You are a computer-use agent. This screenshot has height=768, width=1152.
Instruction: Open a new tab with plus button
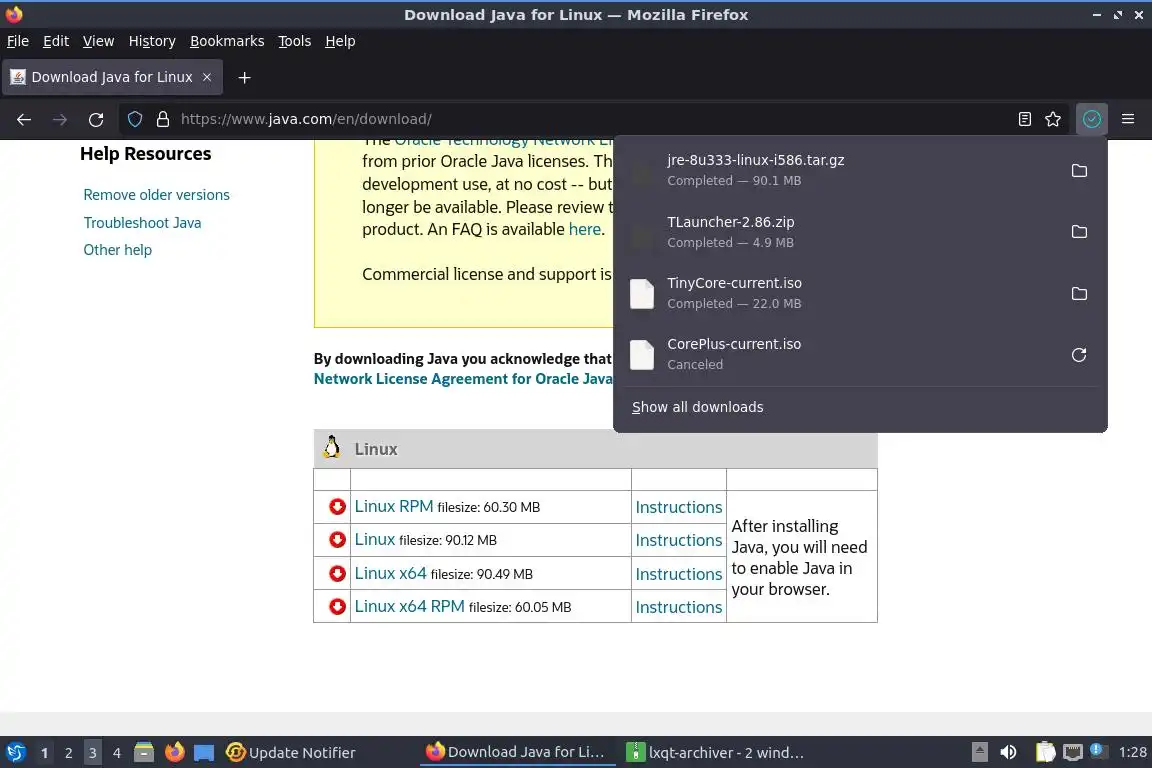tap(245, 77)
